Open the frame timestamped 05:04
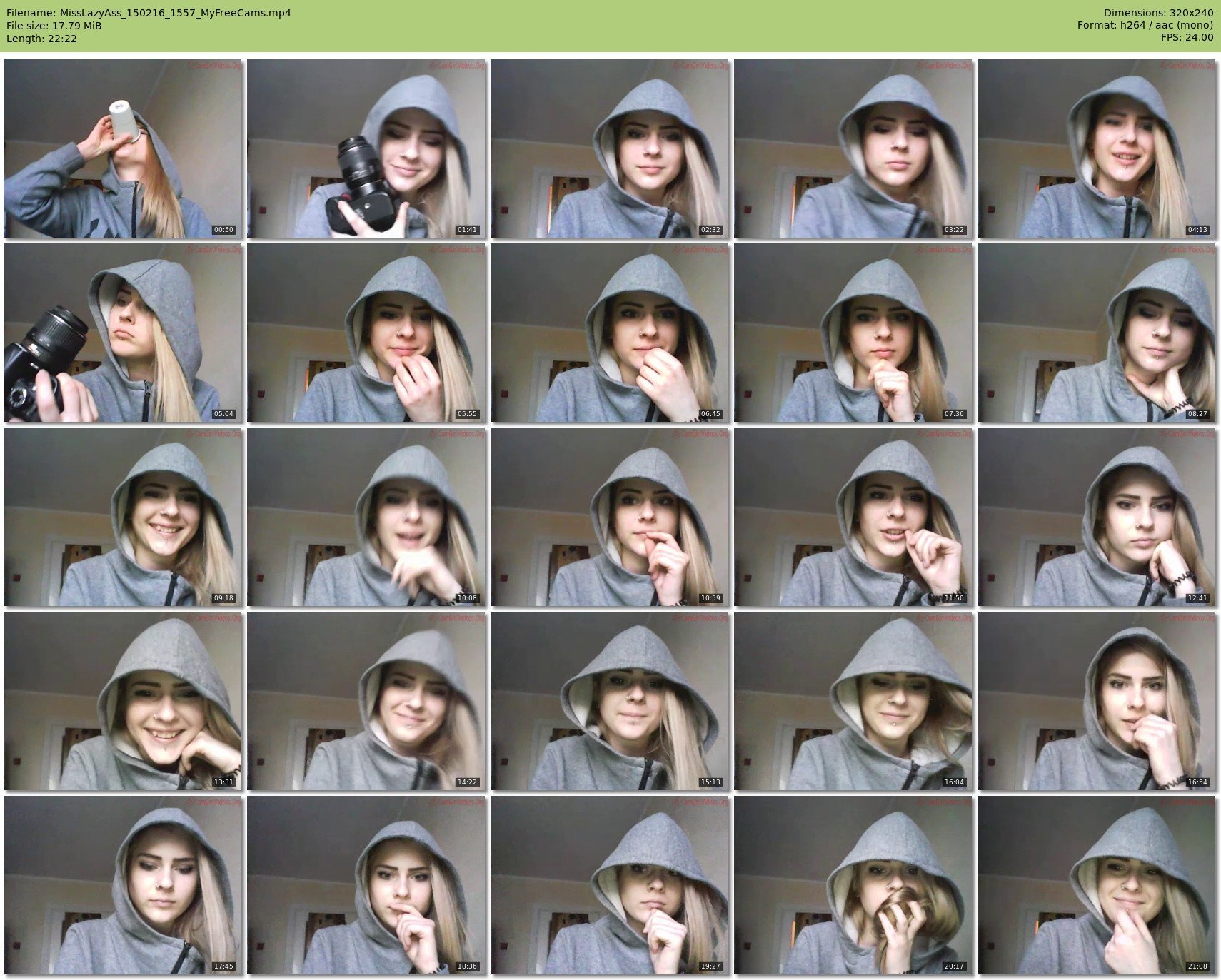 coord(123,333)
